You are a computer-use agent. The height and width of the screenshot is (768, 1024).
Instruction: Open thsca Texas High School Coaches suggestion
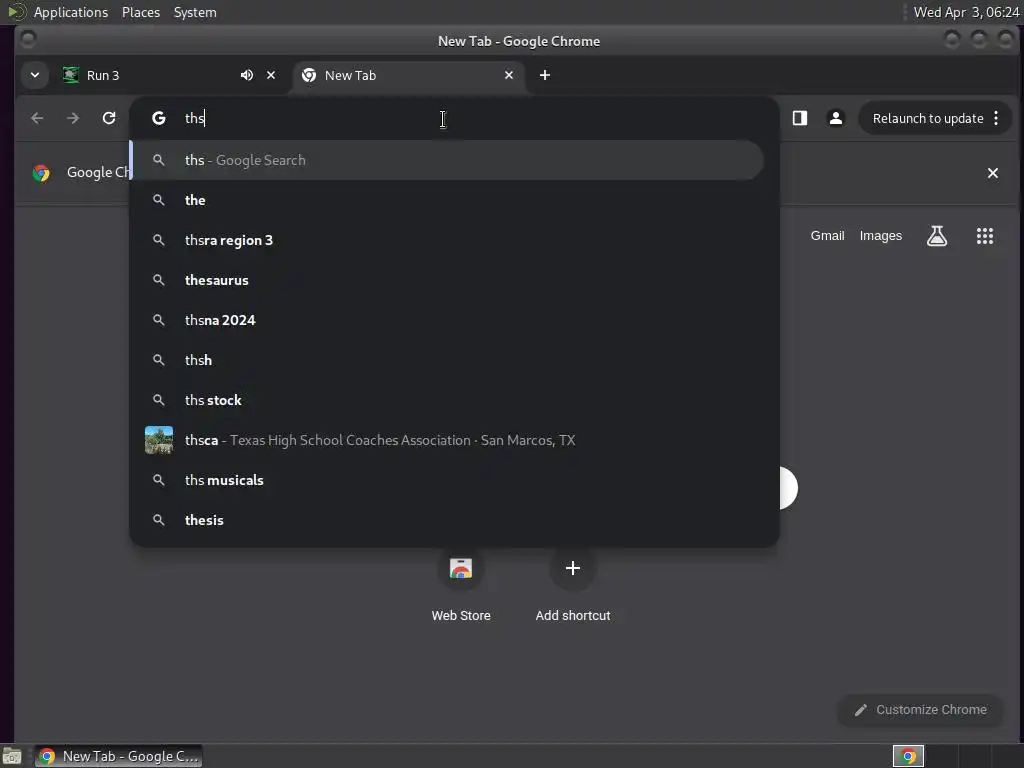[447, 440]
